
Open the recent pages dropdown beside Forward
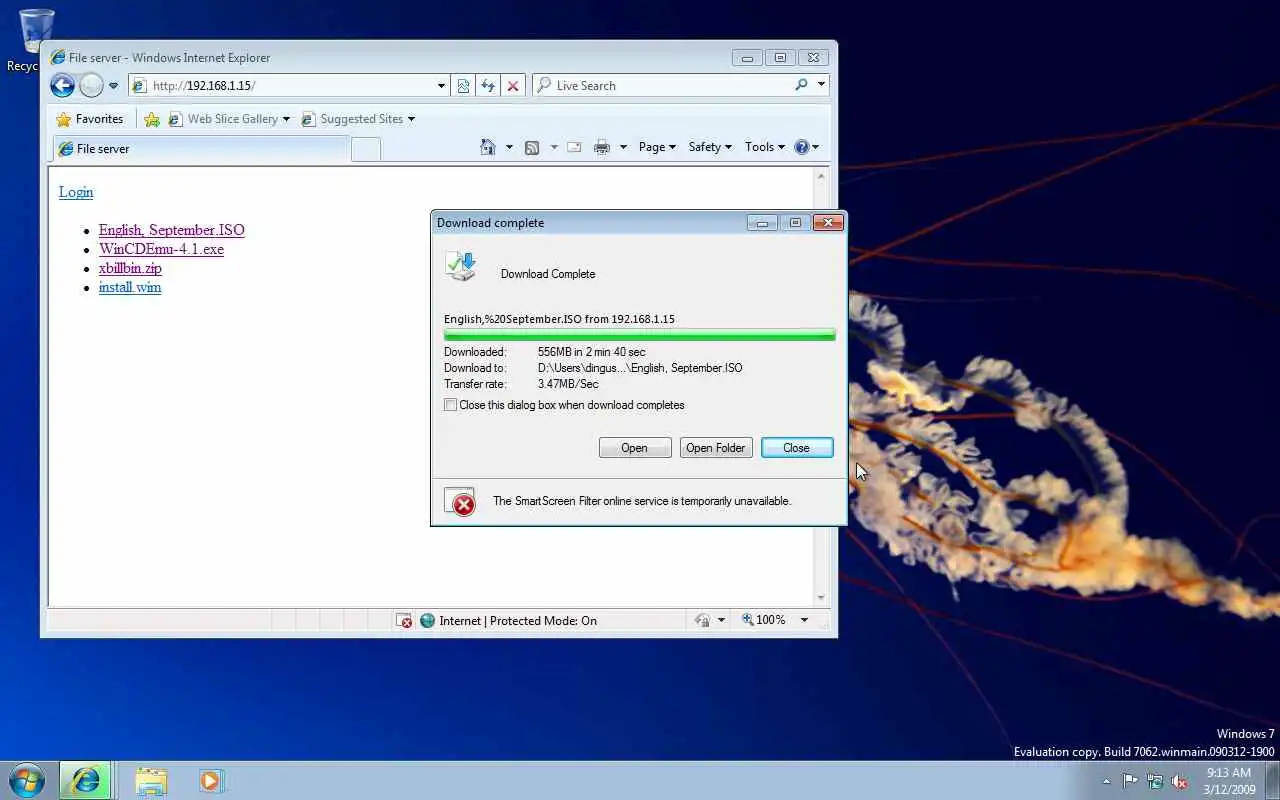[x=113, y=86]
